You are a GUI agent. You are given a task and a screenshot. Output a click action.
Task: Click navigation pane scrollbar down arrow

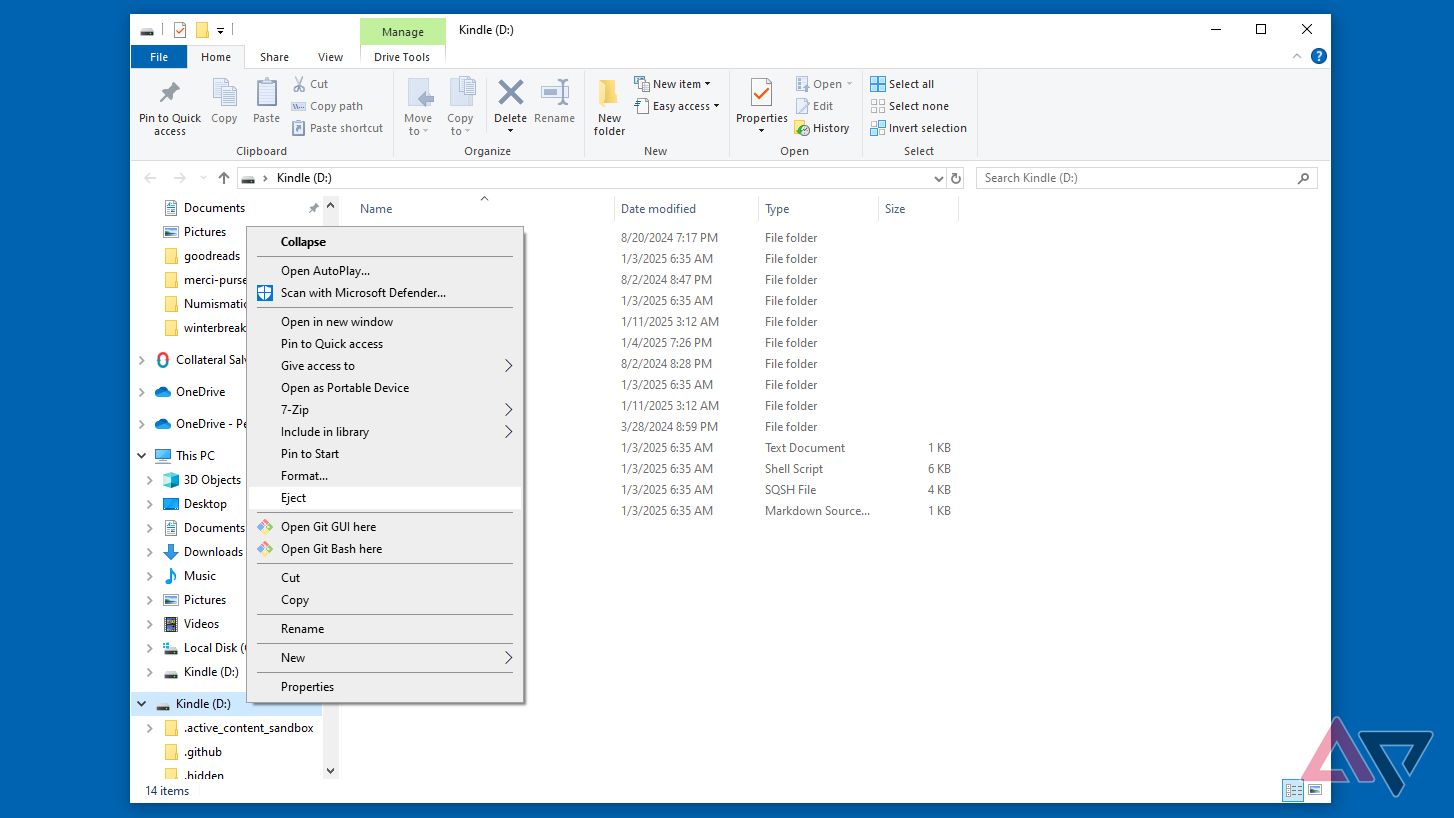(x=331, y=771)
